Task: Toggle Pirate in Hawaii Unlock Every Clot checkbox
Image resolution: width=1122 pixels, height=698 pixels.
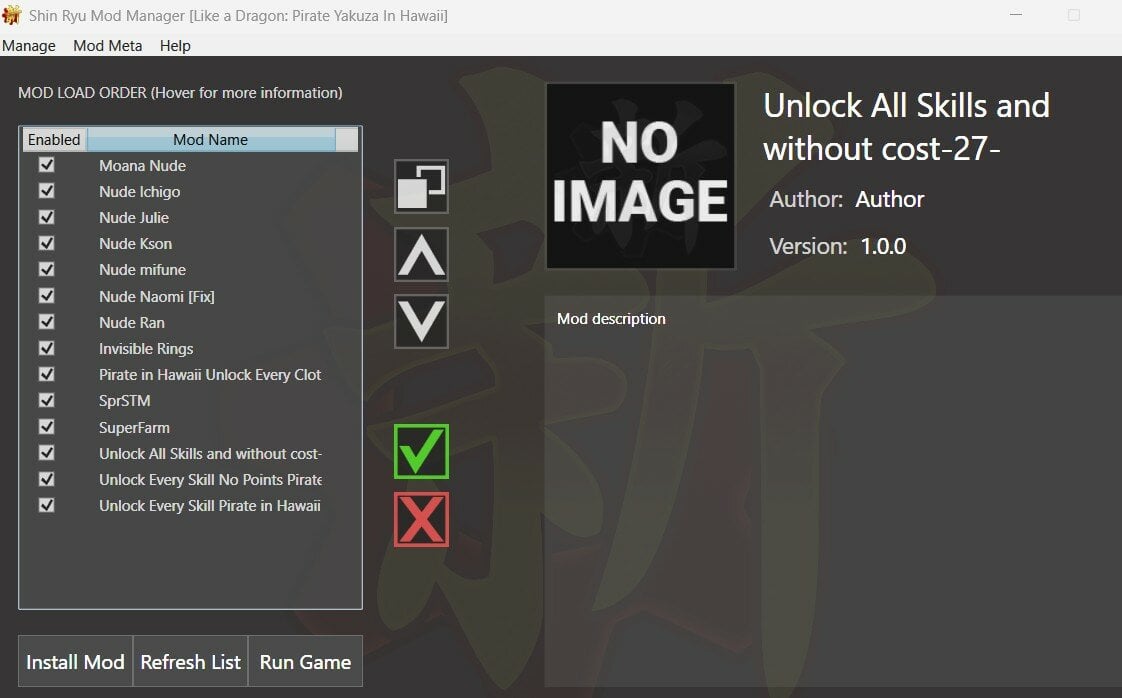Action: coord(47,374)
